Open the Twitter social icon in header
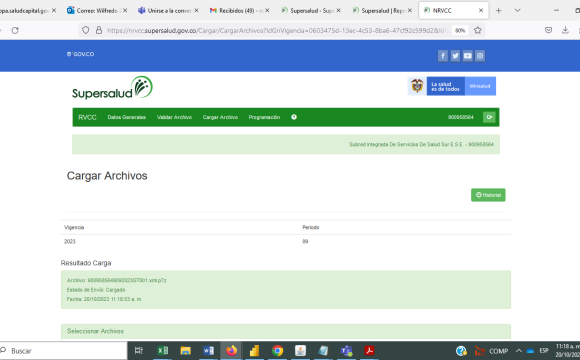 click(x=455, y=56)
